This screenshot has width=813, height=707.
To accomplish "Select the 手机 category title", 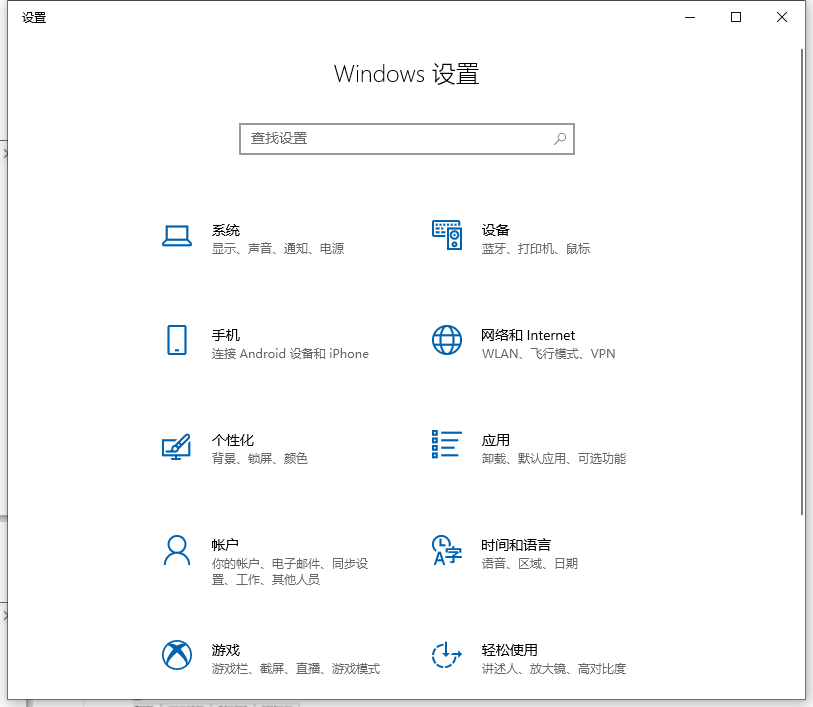I will [226, 335].
